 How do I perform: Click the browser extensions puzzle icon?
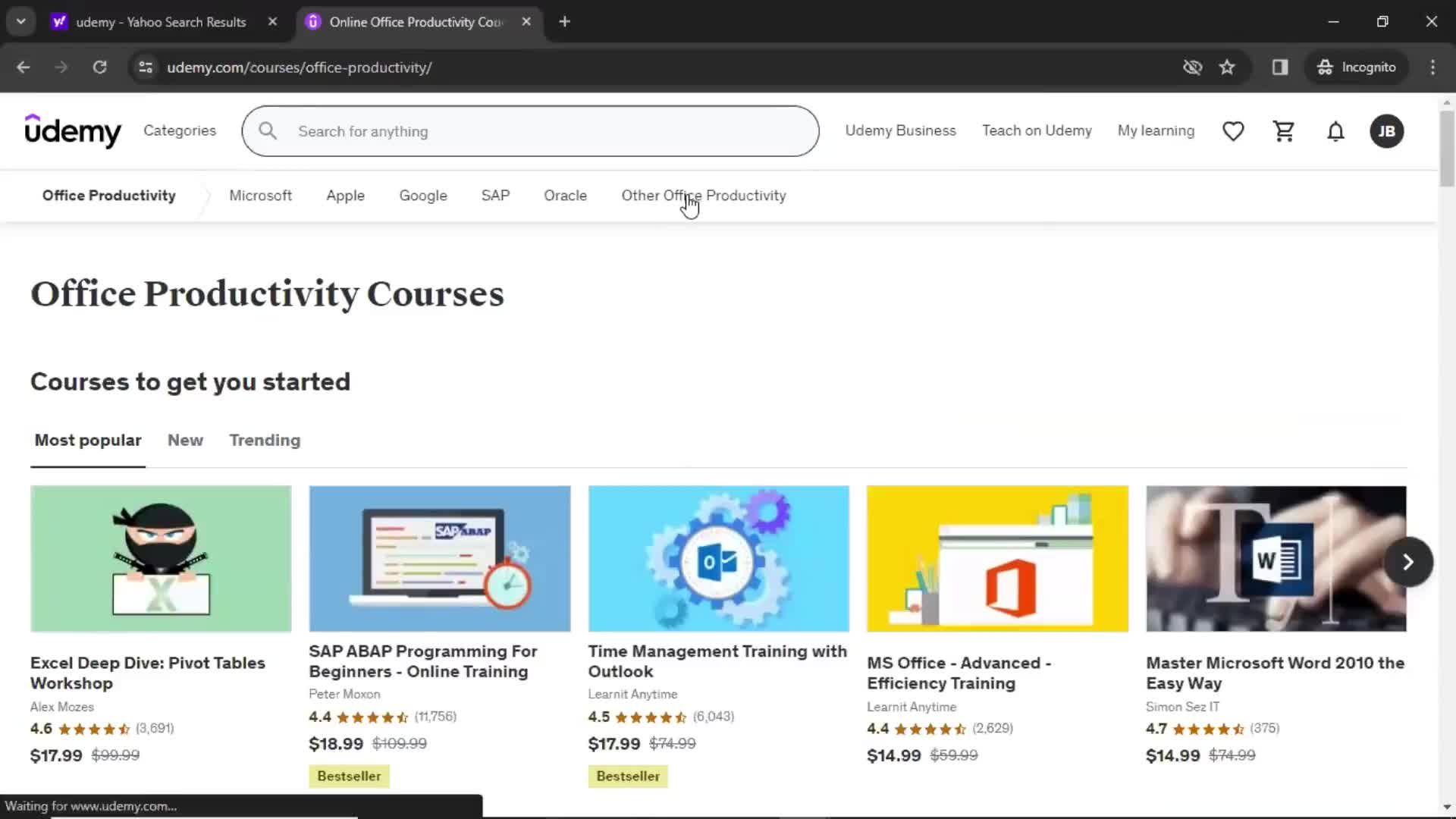(x=1280, y=67)
